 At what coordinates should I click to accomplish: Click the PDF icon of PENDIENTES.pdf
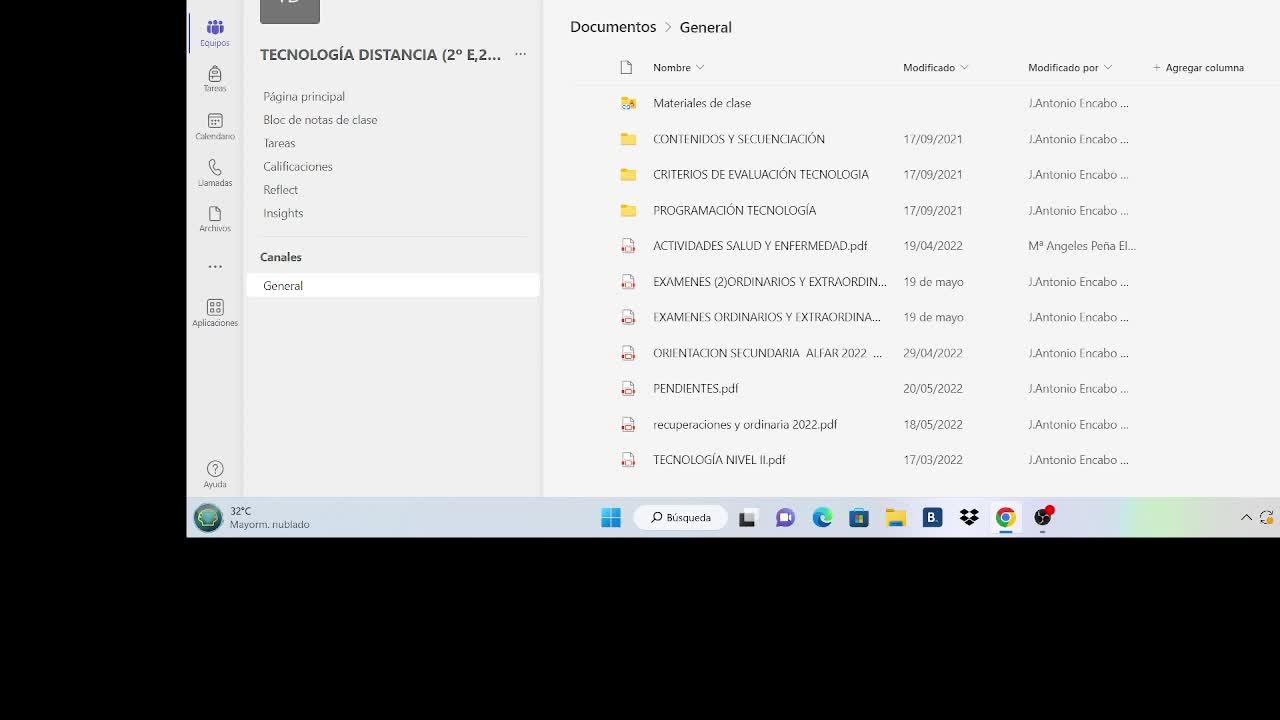(x=628, y=388)
